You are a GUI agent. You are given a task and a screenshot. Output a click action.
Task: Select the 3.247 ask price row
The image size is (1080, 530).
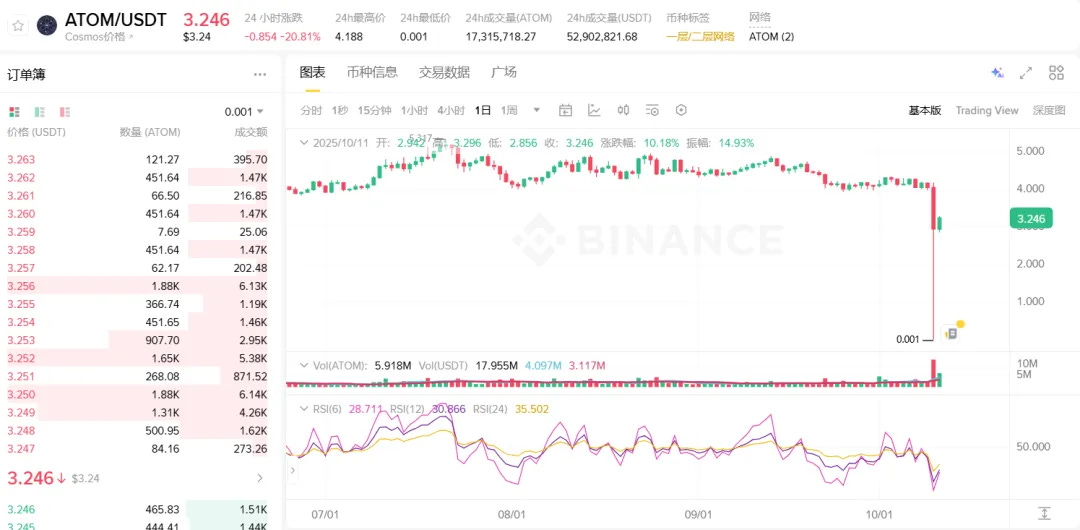tap(137, 449)
